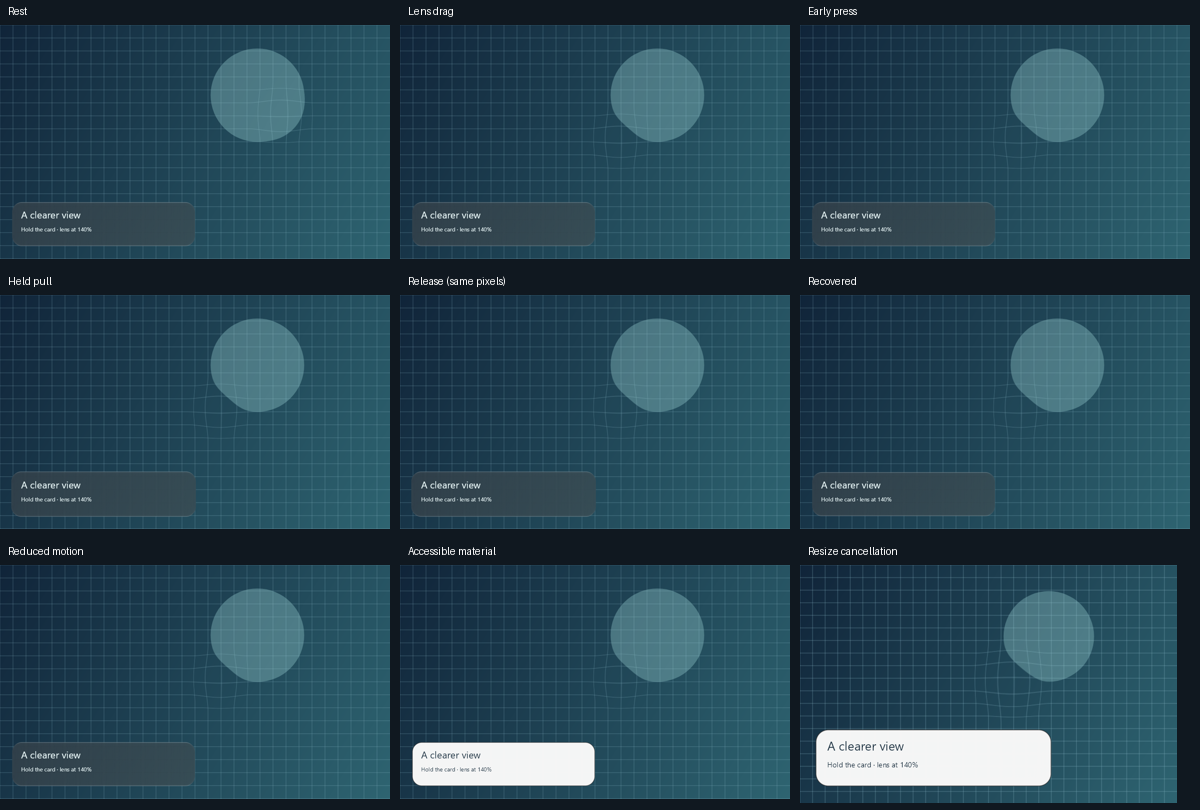The height and width of the screenshot is (810, 1200).
Task: Select the 'Reduced motion' panel label
Action: tap(46, 551)
